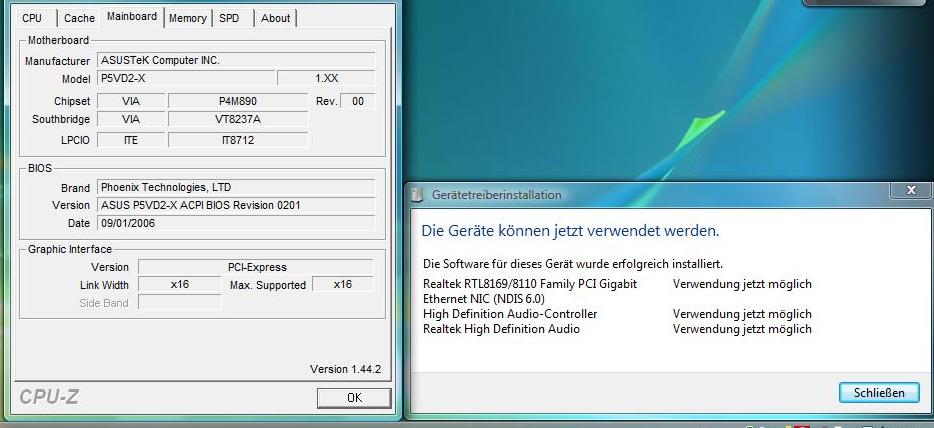934x428 pixels.
Task: Click the LPCIO vendor field ITE
Action: (x=131, y=140)
